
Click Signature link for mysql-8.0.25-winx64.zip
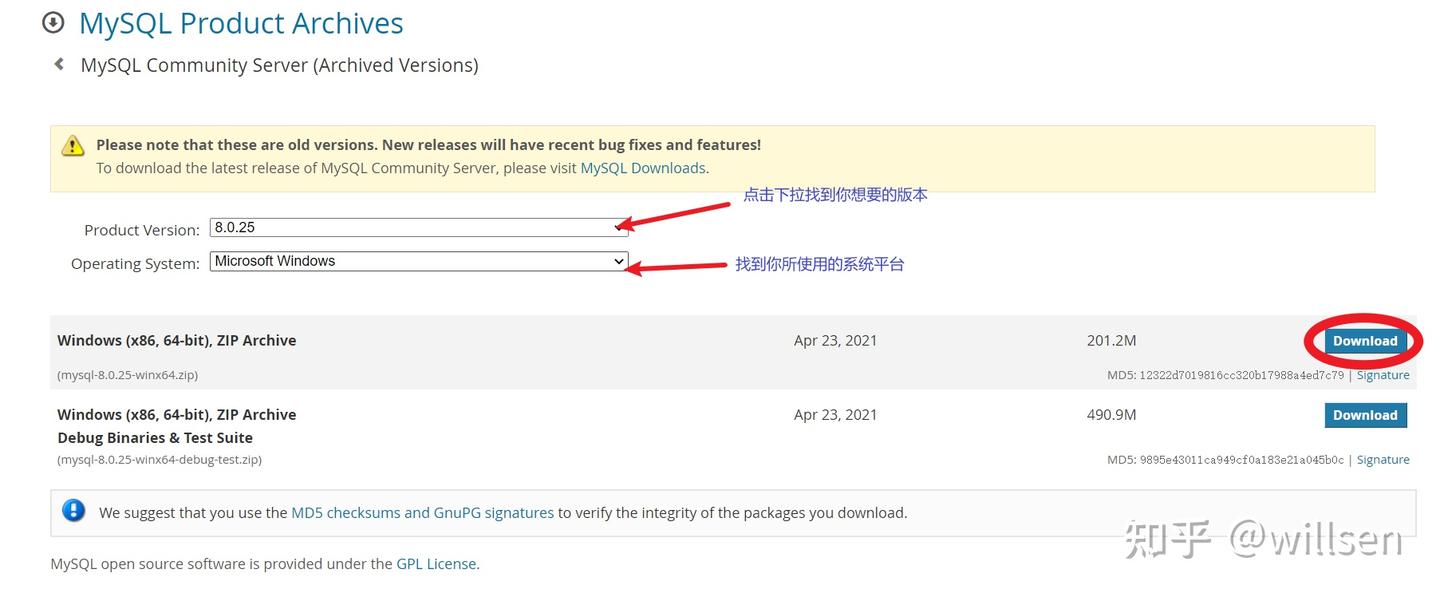pos(1383,374)
